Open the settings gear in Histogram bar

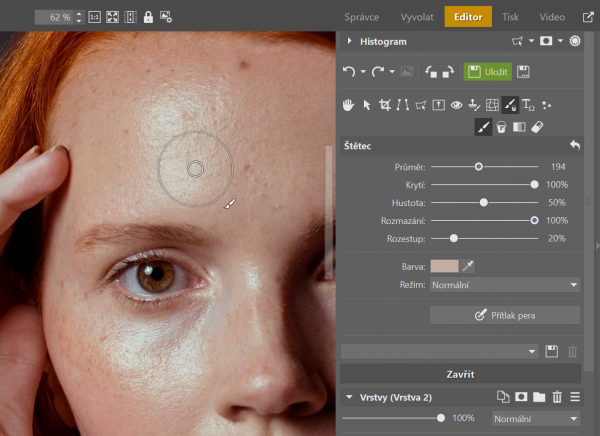(x=575, y=41)
